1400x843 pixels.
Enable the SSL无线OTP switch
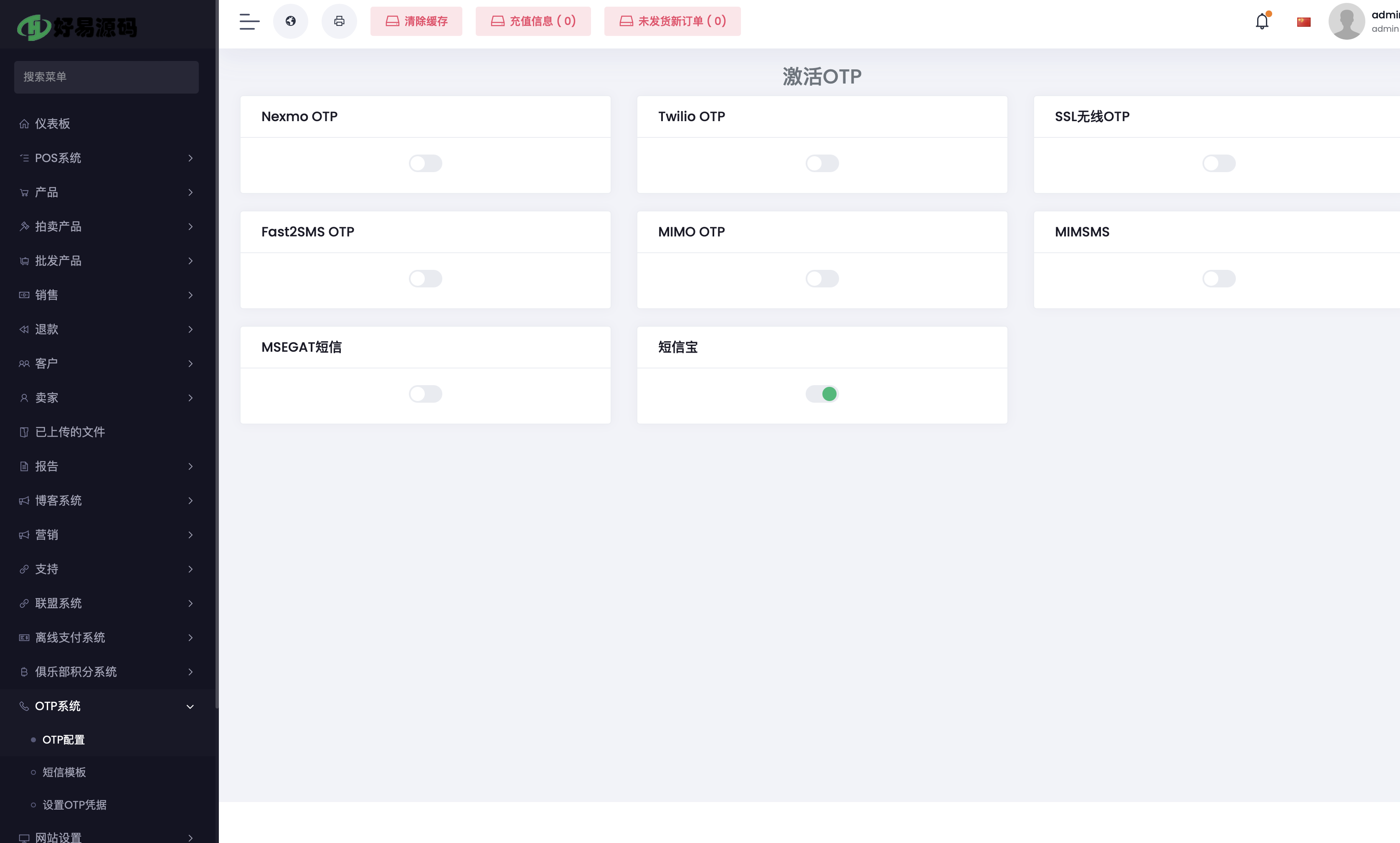(1219, 164)
